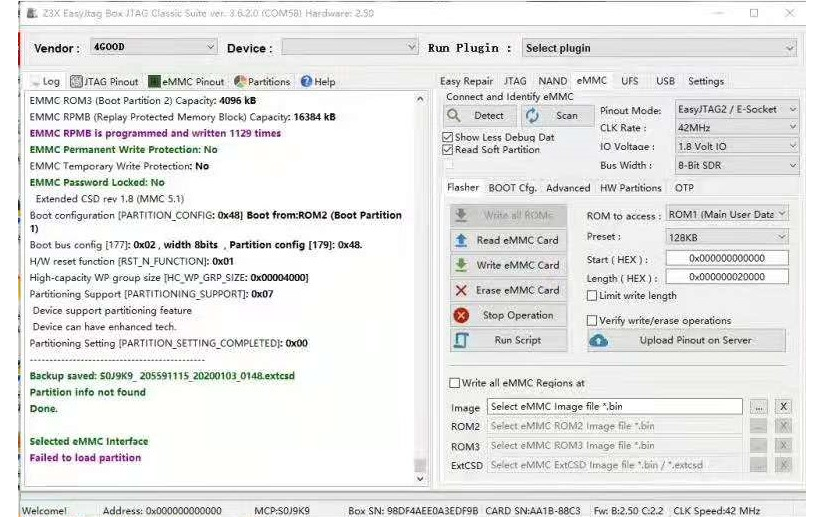This screenshot has height=517, width=831.
Task: Click the Log page icon
Action: pyautogui.click(x=36, y=82)
